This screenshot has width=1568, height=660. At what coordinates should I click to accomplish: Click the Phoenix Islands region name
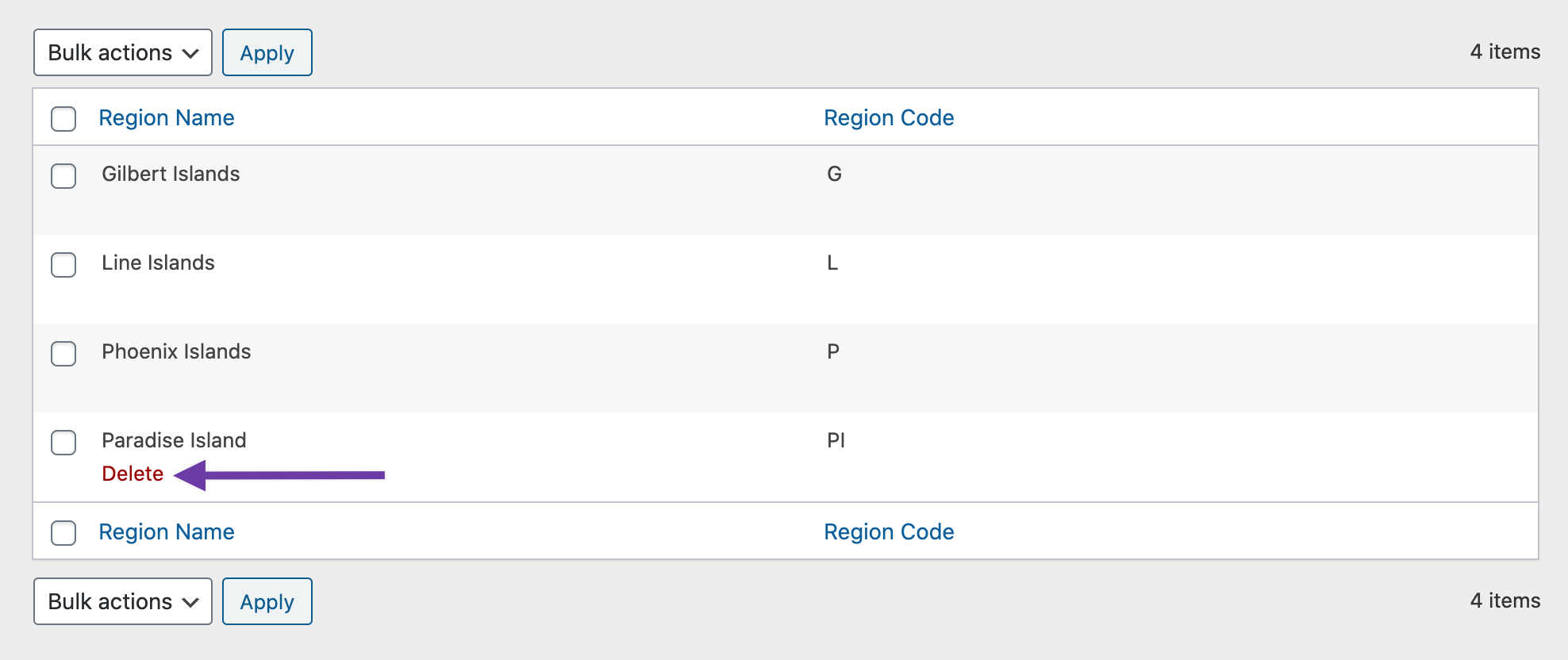point(176,351)
